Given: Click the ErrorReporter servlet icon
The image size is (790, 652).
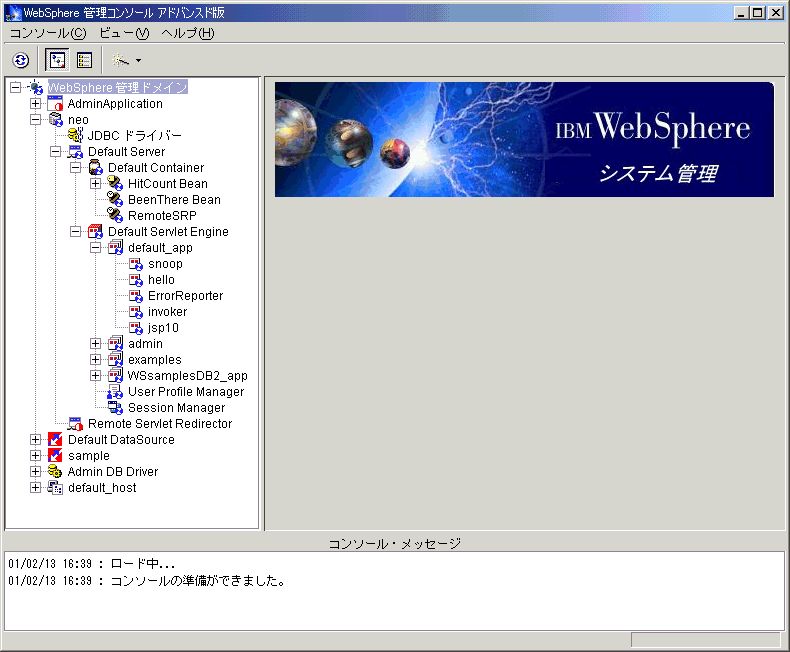Looking at the screenshot, I should 136,296.
